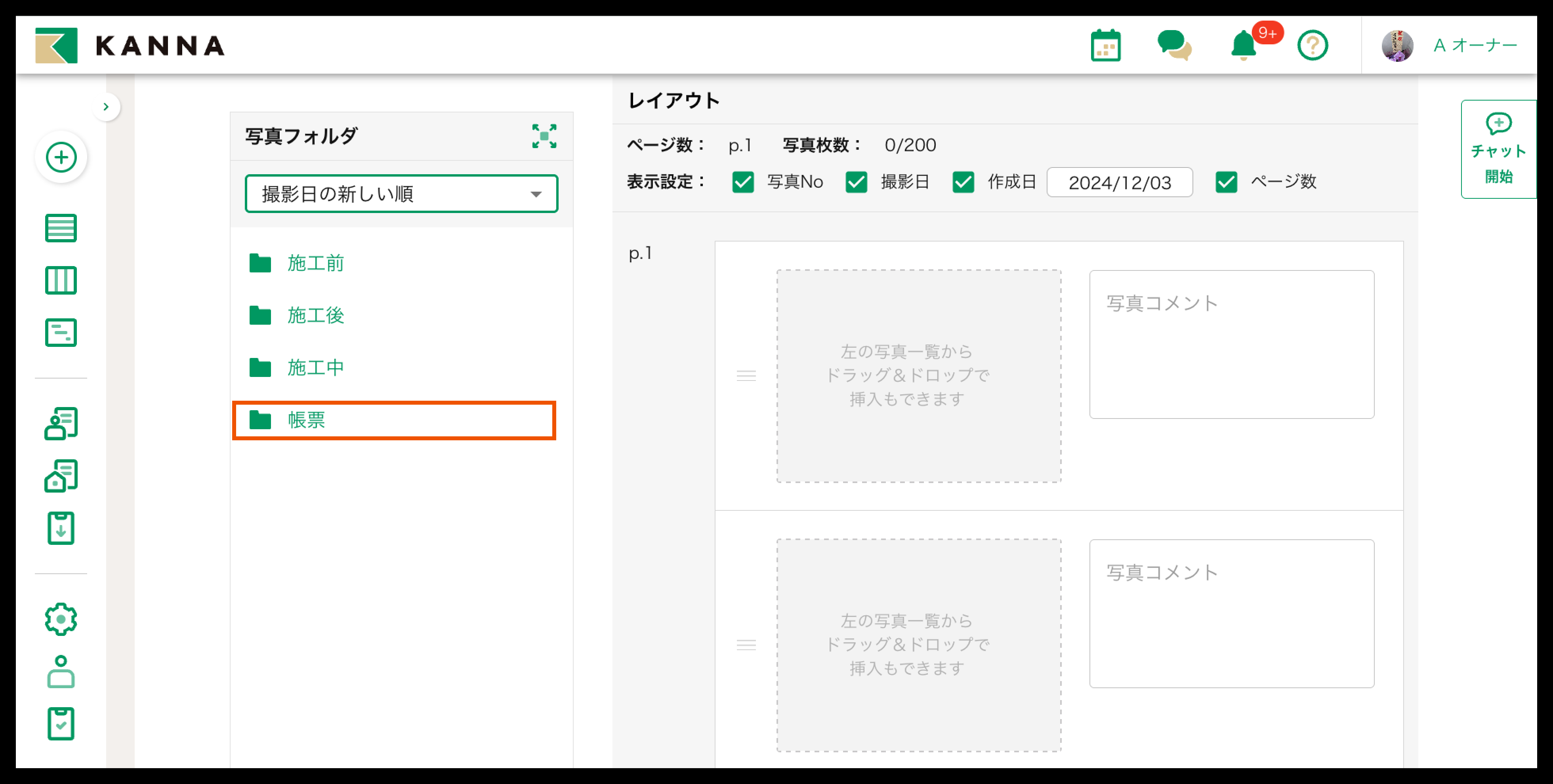The image size is (1553, 784).
Task: Click the help question mark icon
Action: [1312, 46]
